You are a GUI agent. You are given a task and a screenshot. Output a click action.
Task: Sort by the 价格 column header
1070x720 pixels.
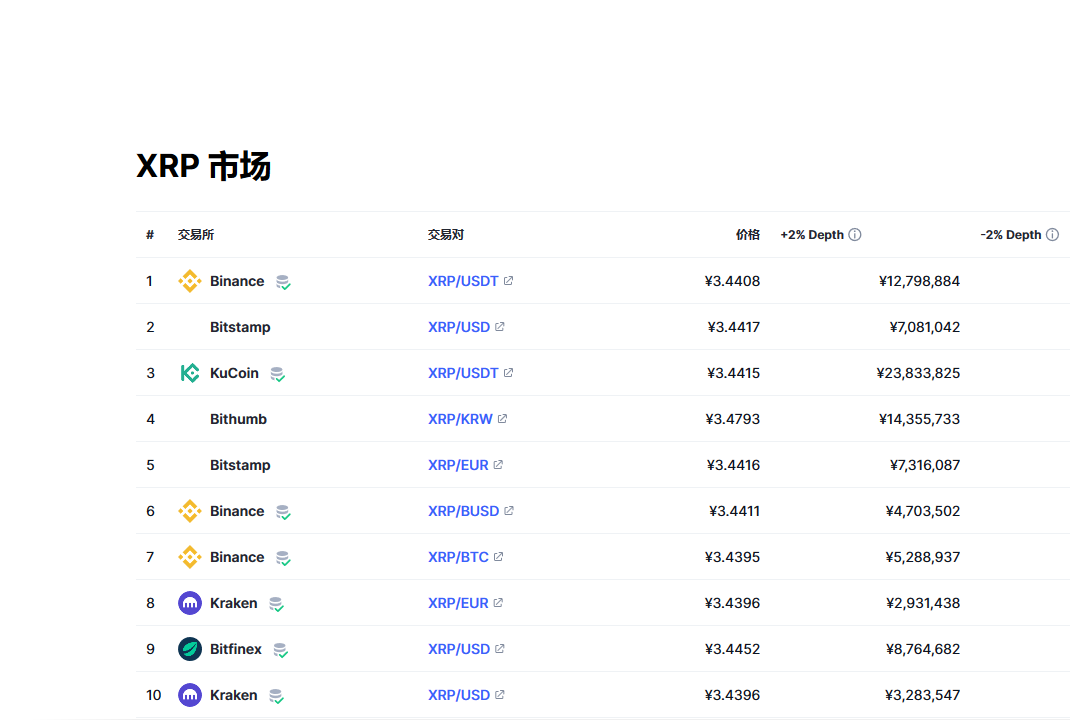pyautogui.click(x=747, y=235)
